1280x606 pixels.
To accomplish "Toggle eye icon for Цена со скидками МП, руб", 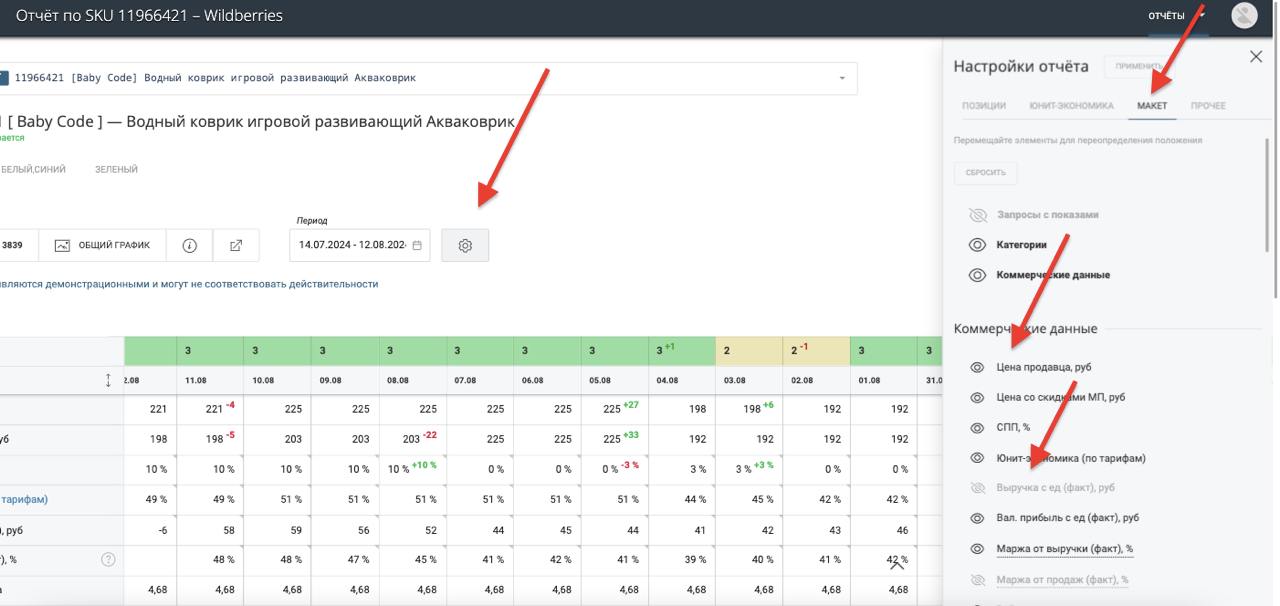I will tap(978, 397).
